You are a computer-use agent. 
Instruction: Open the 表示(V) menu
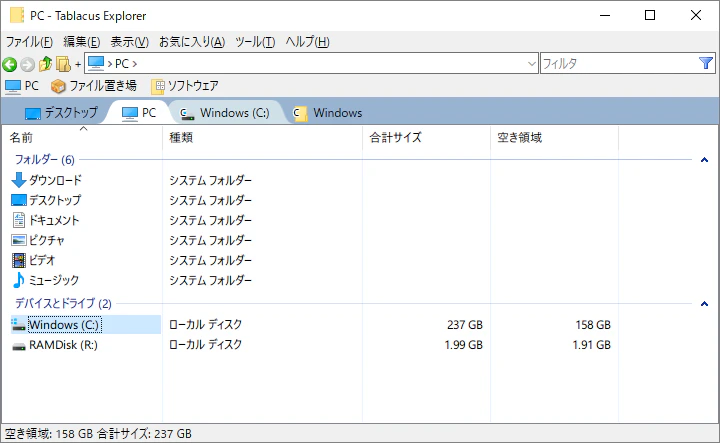(x=129, y=42)
